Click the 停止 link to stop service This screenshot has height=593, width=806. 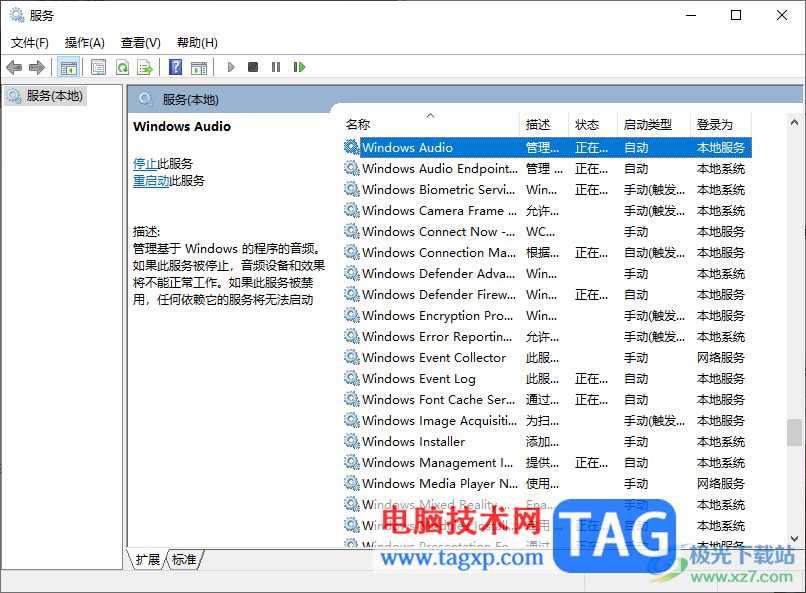point(145,164)
